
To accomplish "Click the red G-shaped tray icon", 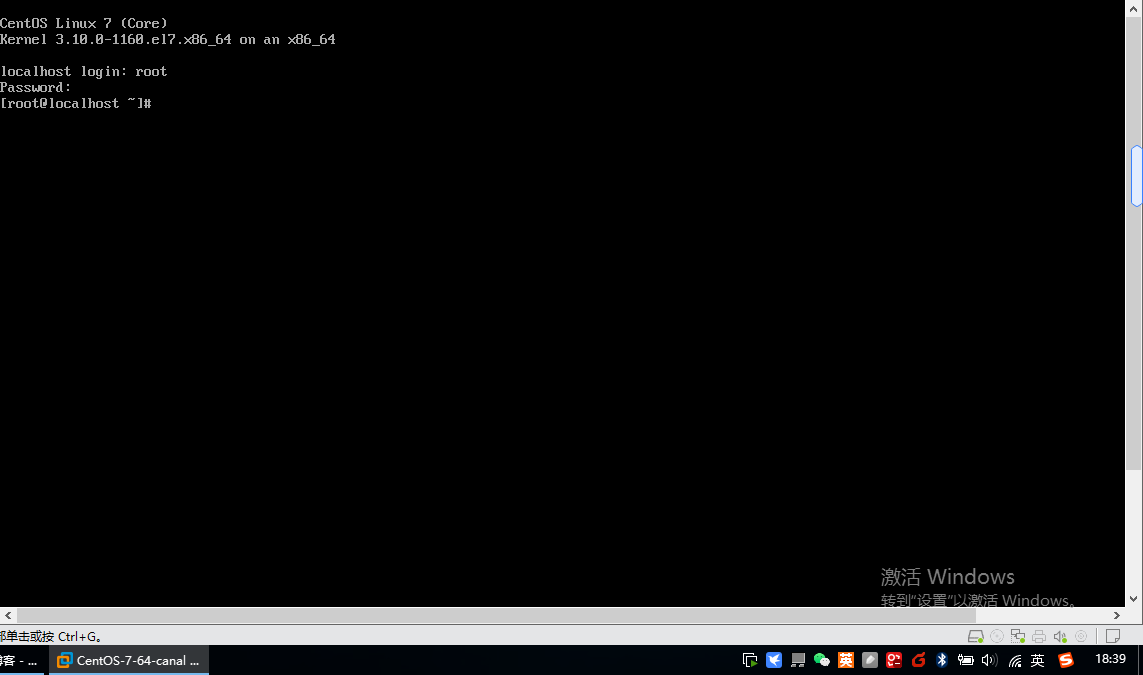I will [x=918, y=660].
